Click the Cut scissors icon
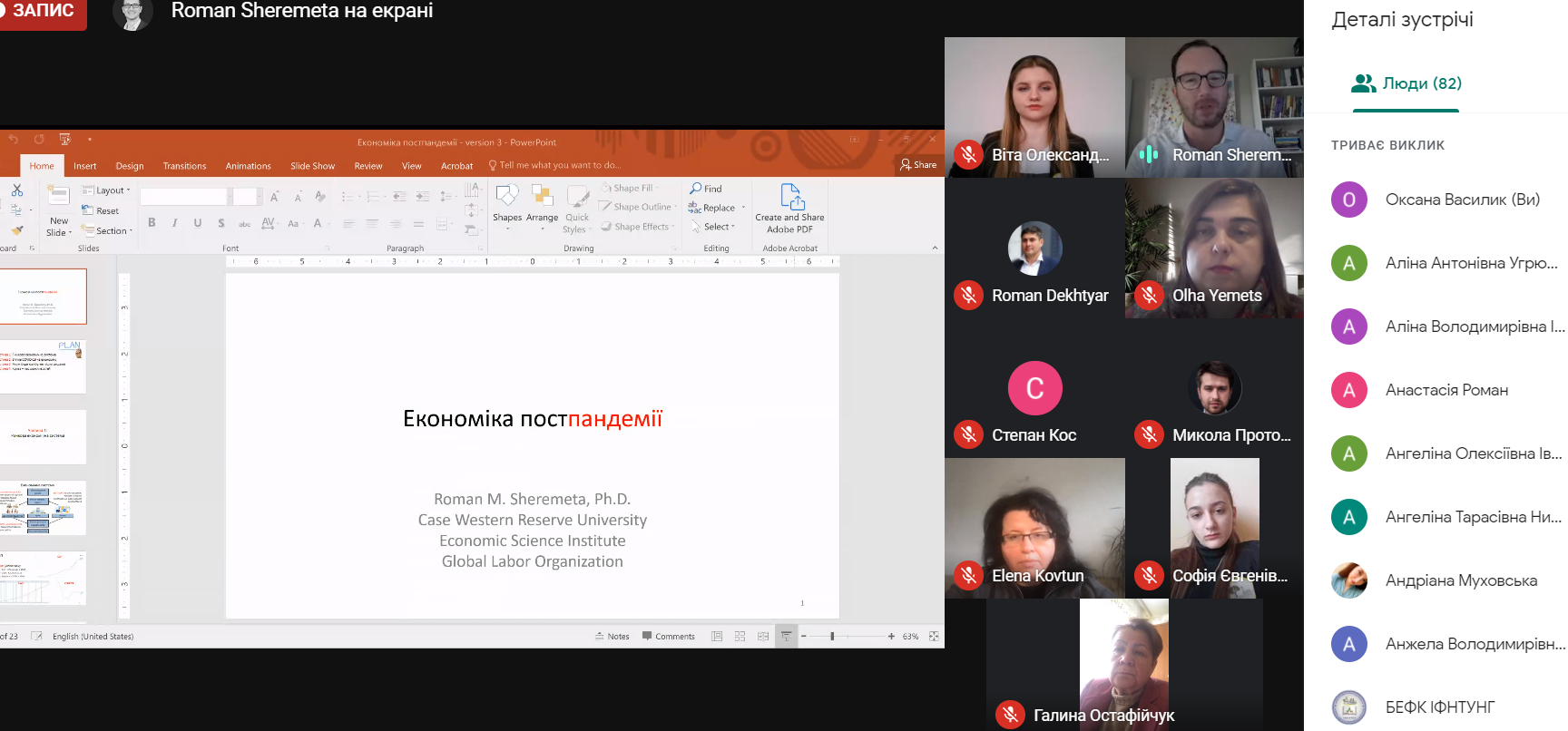Viewport: 1568px width, 731px height. 17,190
